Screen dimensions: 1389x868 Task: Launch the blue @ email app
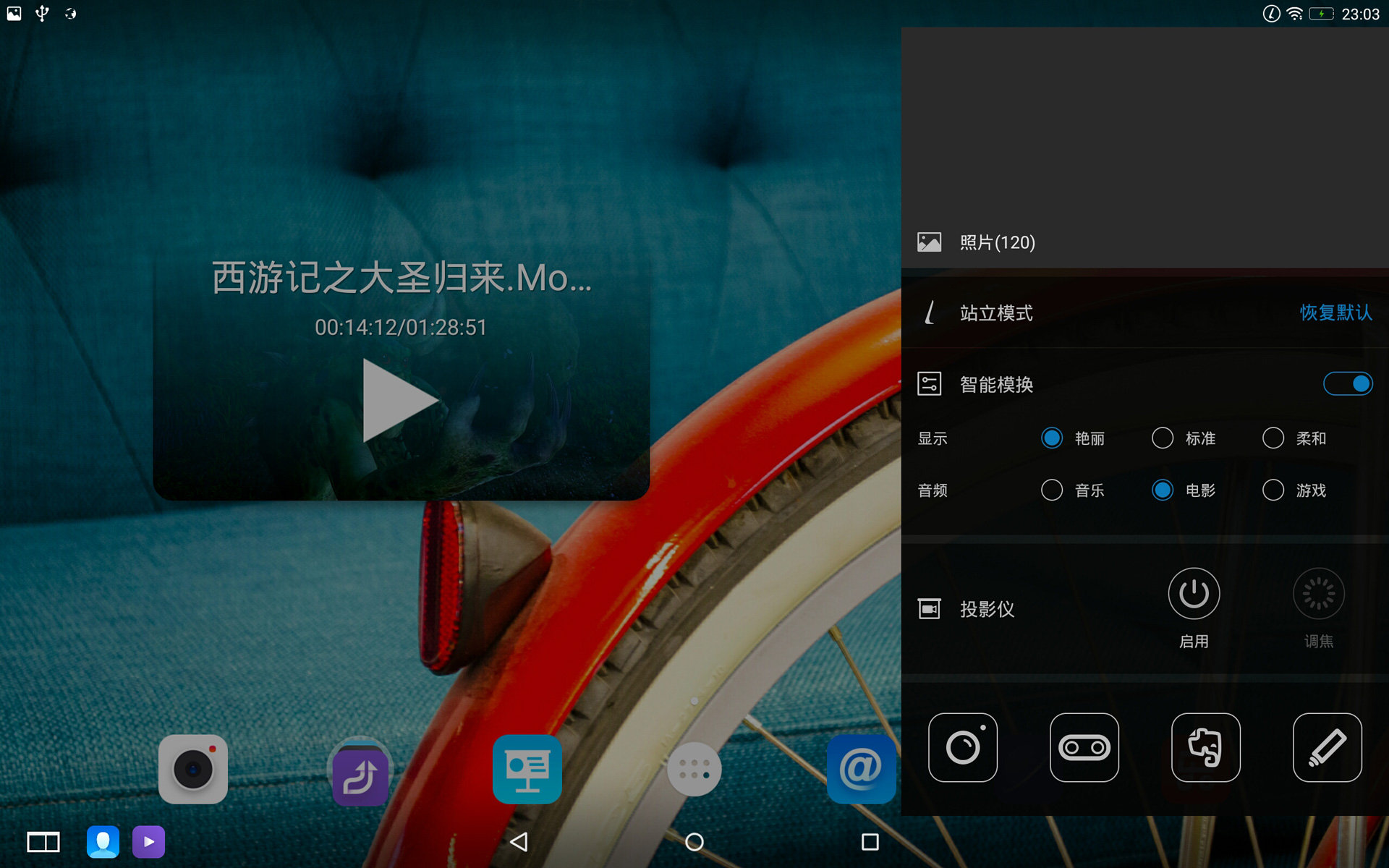[862, 769]
